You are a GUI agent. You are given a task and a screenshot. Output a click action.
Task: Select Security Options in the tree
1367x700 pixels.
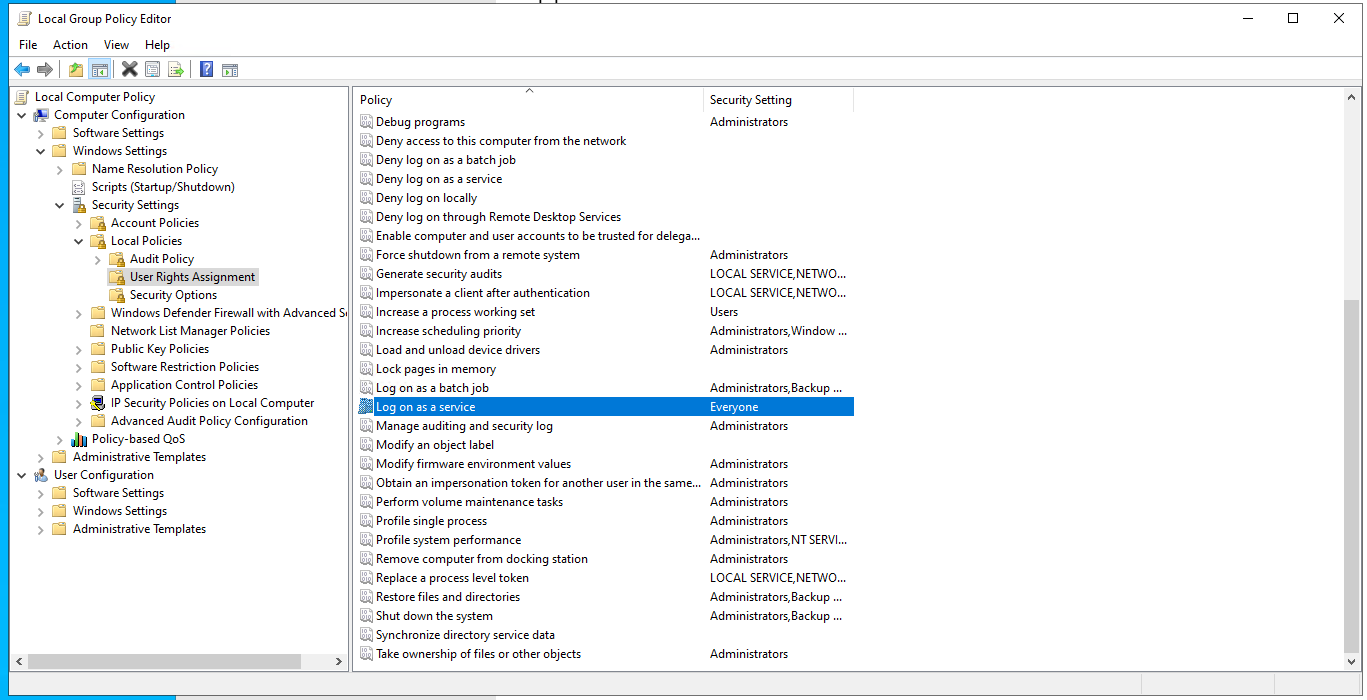click(173, 295)
